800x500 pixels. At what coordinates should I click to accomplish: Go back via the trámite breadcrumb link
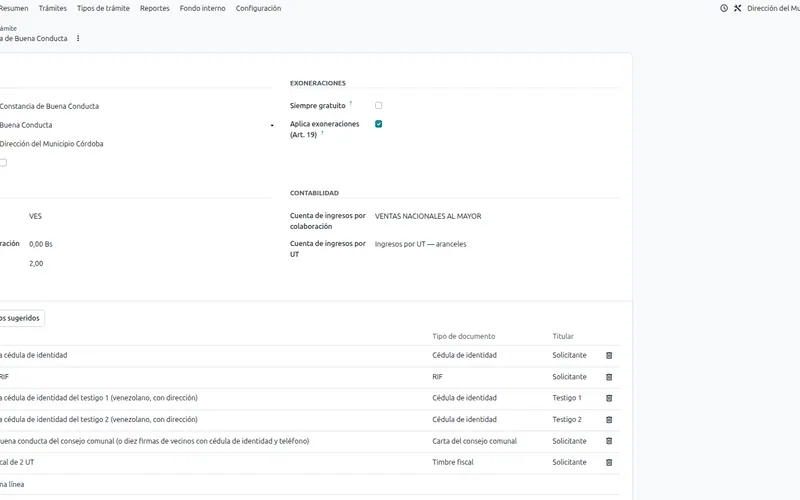pyautogui.click(x=8, y=28)
